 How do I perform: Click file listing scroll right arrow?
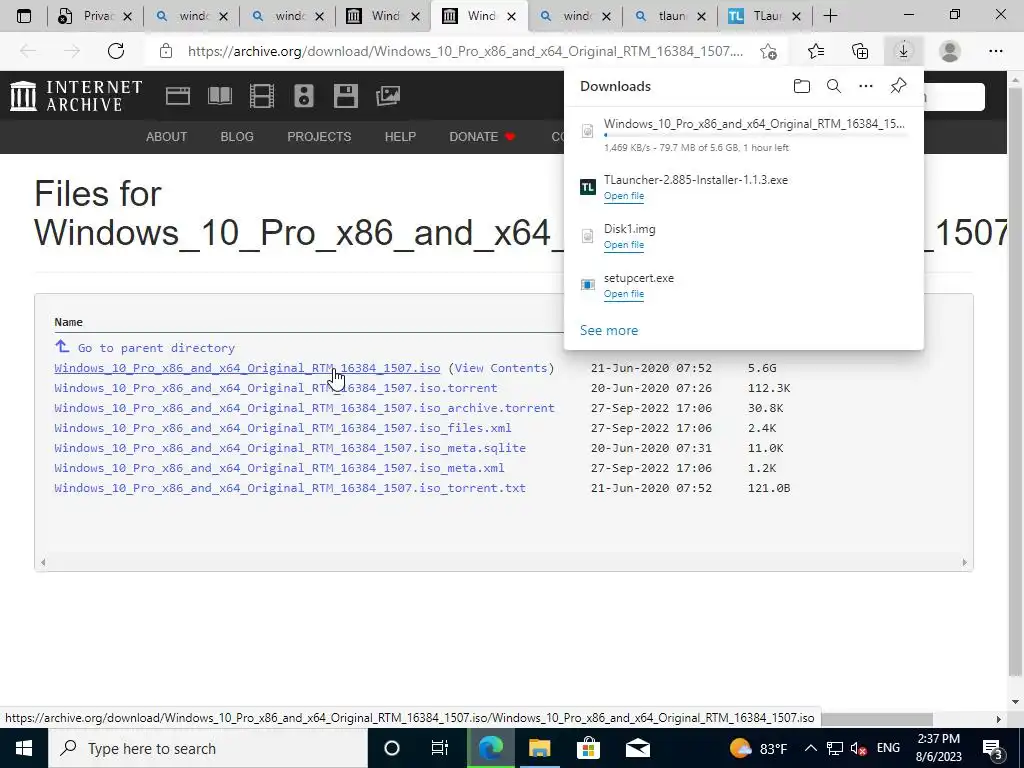[964, 562]
